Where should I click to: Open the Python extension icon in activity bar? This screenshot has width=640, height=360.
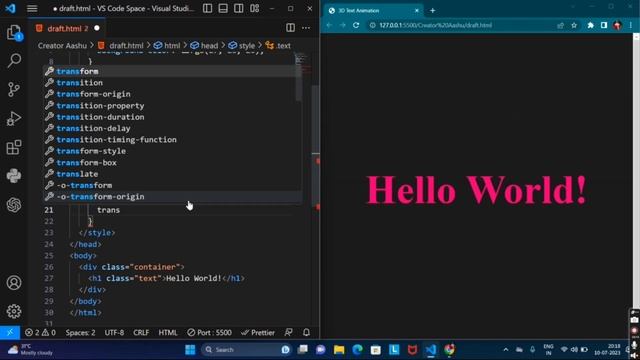pos(14,176)
